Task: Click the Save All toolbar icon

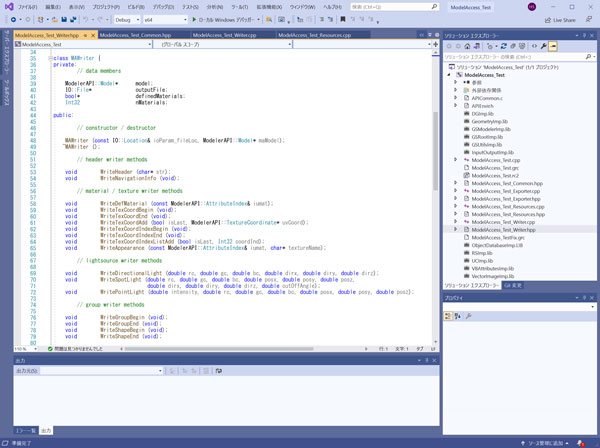Action: click(75, 19)
